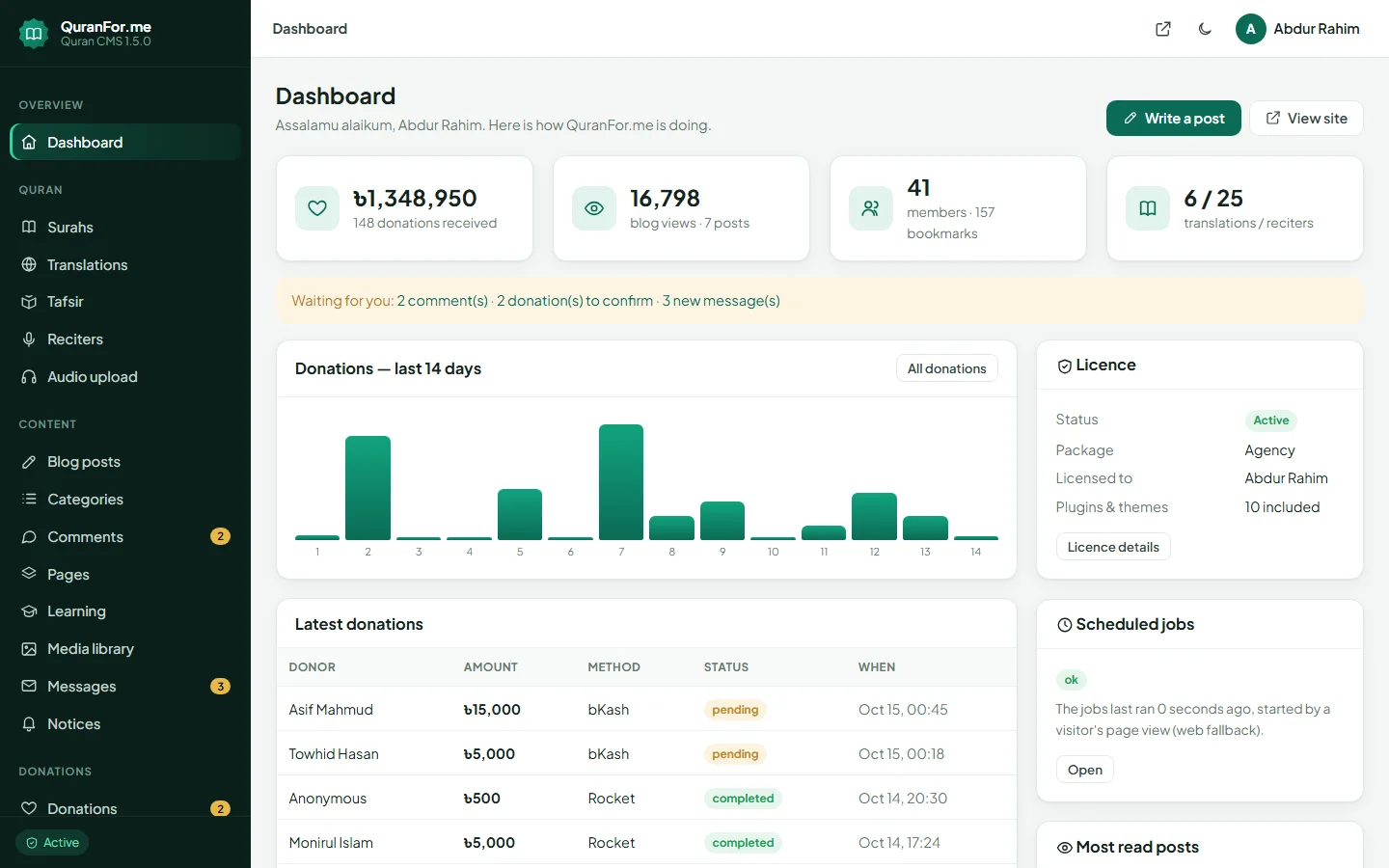Open the Translations section
Viewport: 1389px width, 868px height.
point(125,265)
